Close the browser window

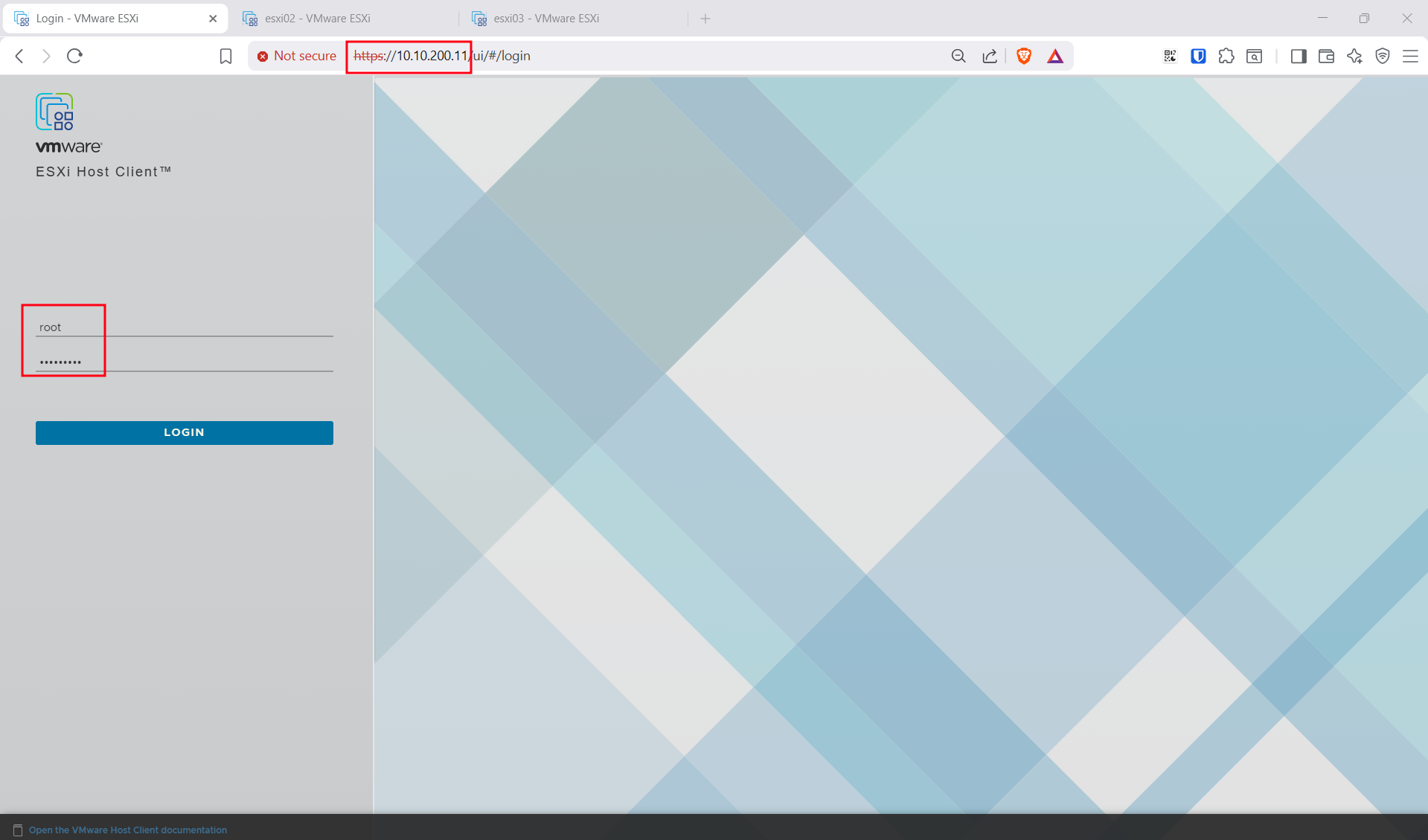[x=1406, y=19]
